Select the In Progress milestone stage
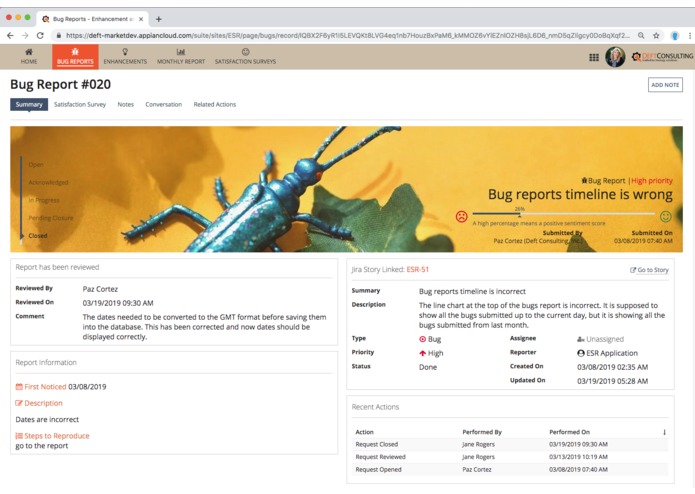Screen dimensions: 695x494 click(44, 200)
